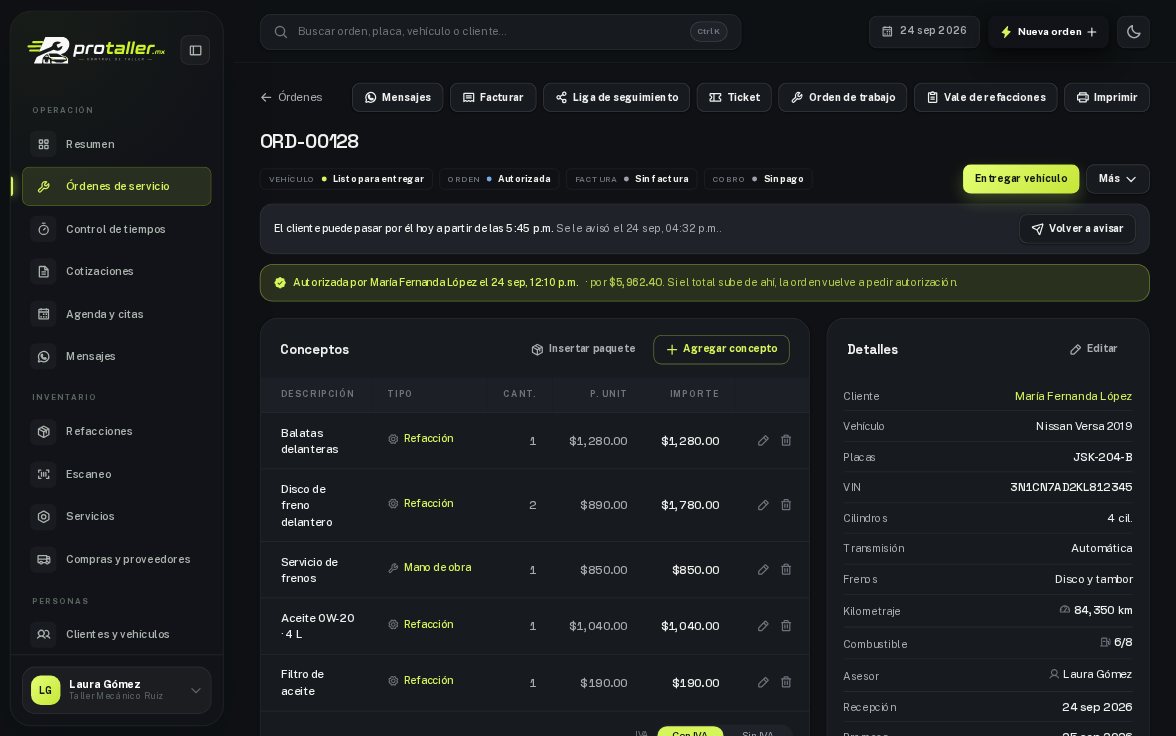Focus the order search field

point(500,32)
